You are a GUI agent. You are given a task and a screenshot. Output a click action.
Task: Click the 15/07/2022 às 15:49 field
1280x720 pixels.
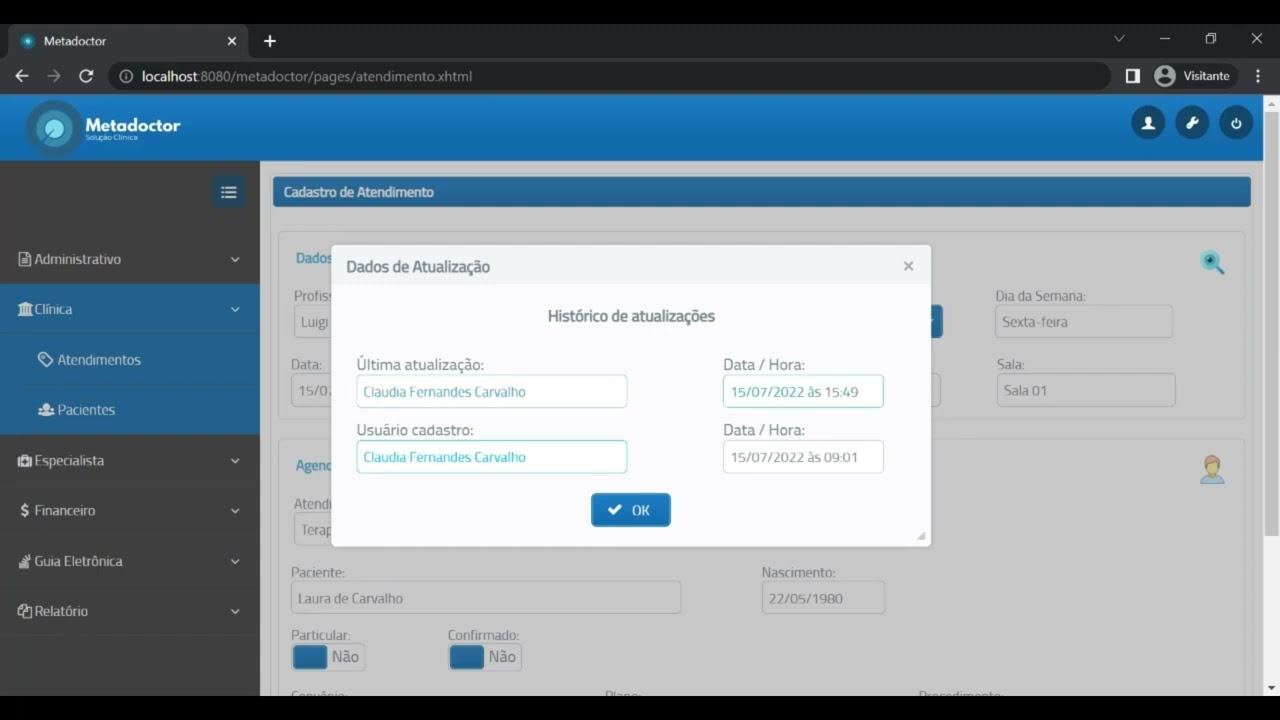[803, 392]
